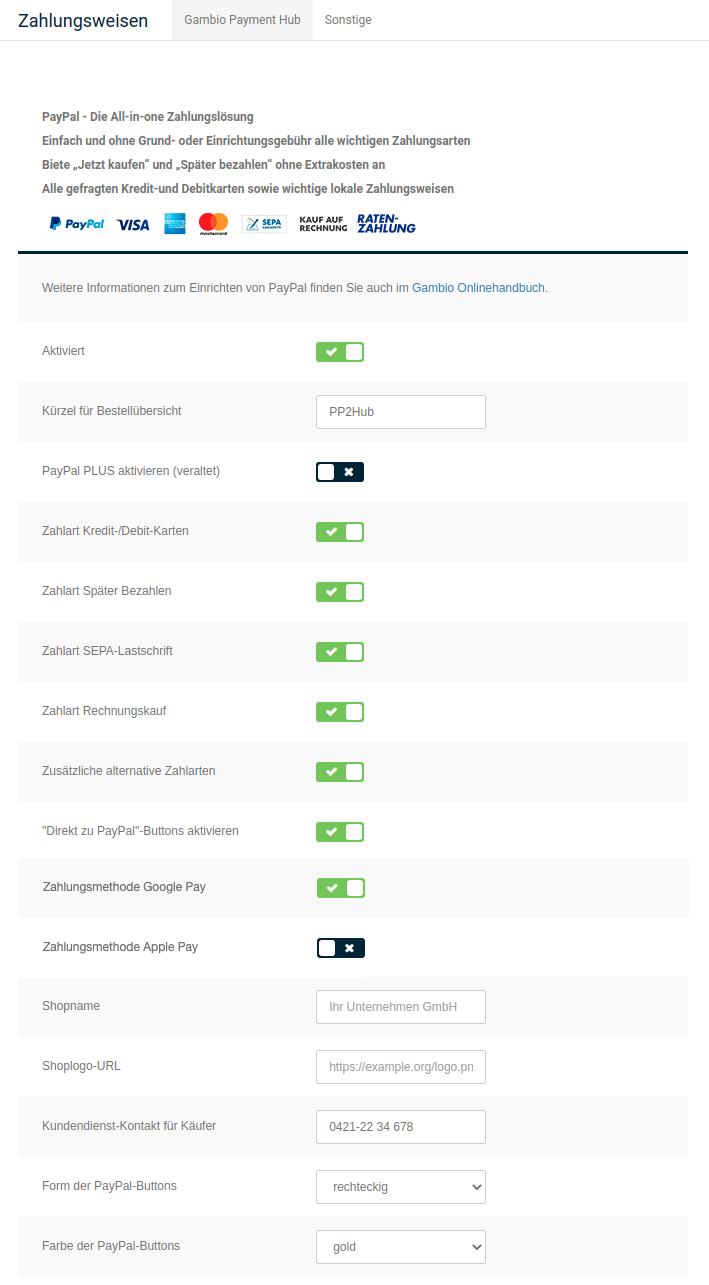Click the Kürzel für Bestellübersicht field
The height and width of the screenshot is (1285, 709).
(401, 412)
